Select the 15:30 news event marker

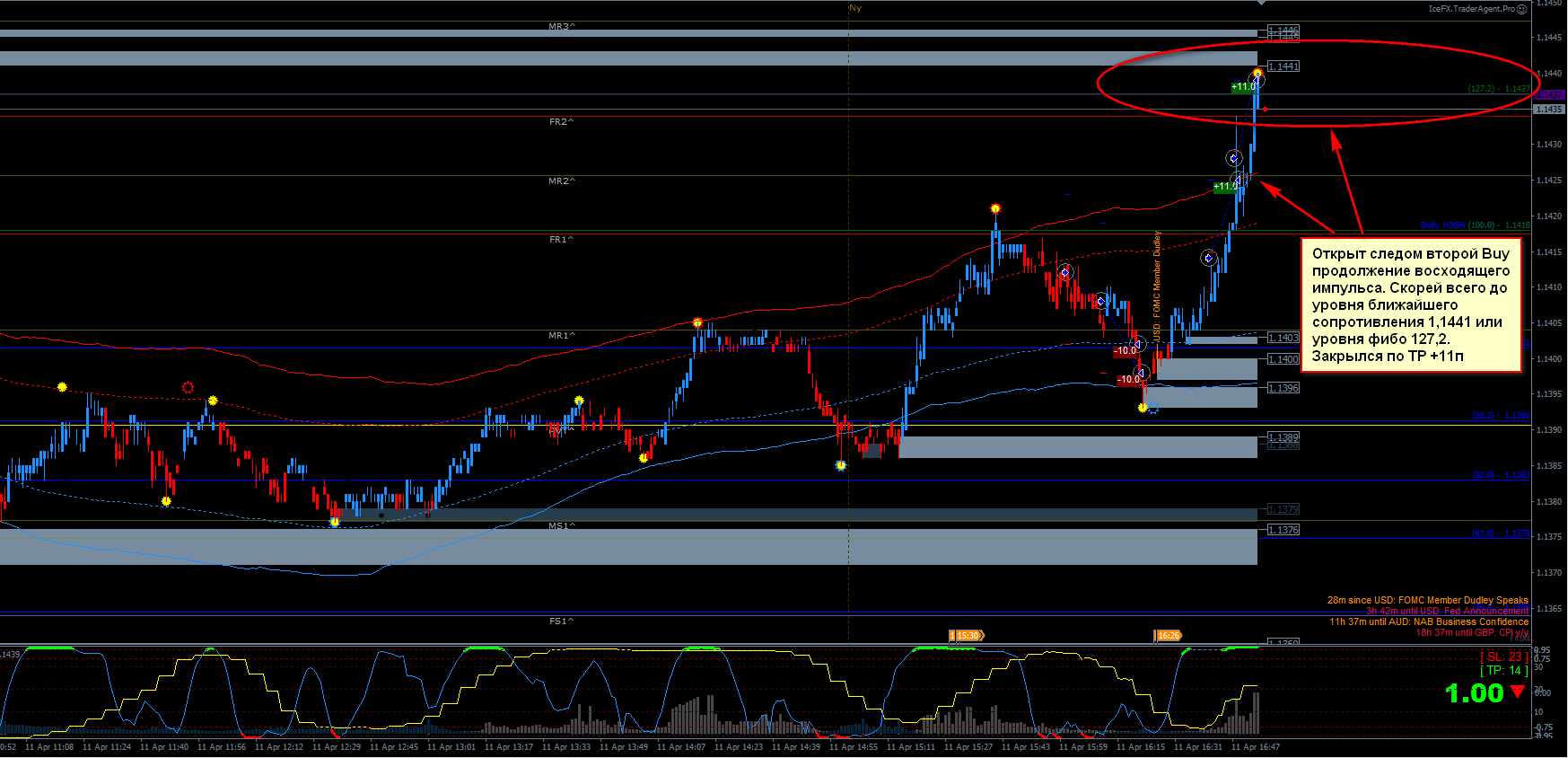pyautogui.click(x=967, y=635)
